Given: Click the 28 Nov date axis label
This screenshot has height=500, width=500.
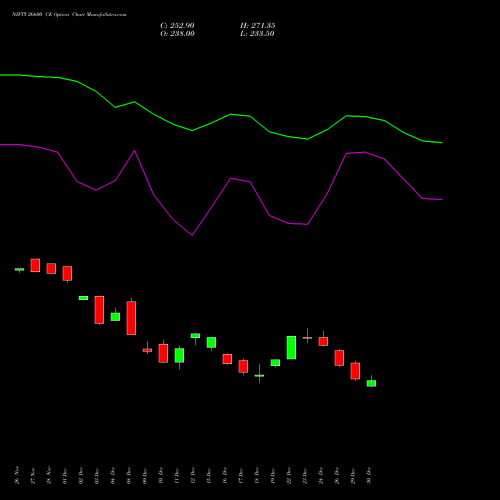Looking at the screenshot, I should point(49,475).
